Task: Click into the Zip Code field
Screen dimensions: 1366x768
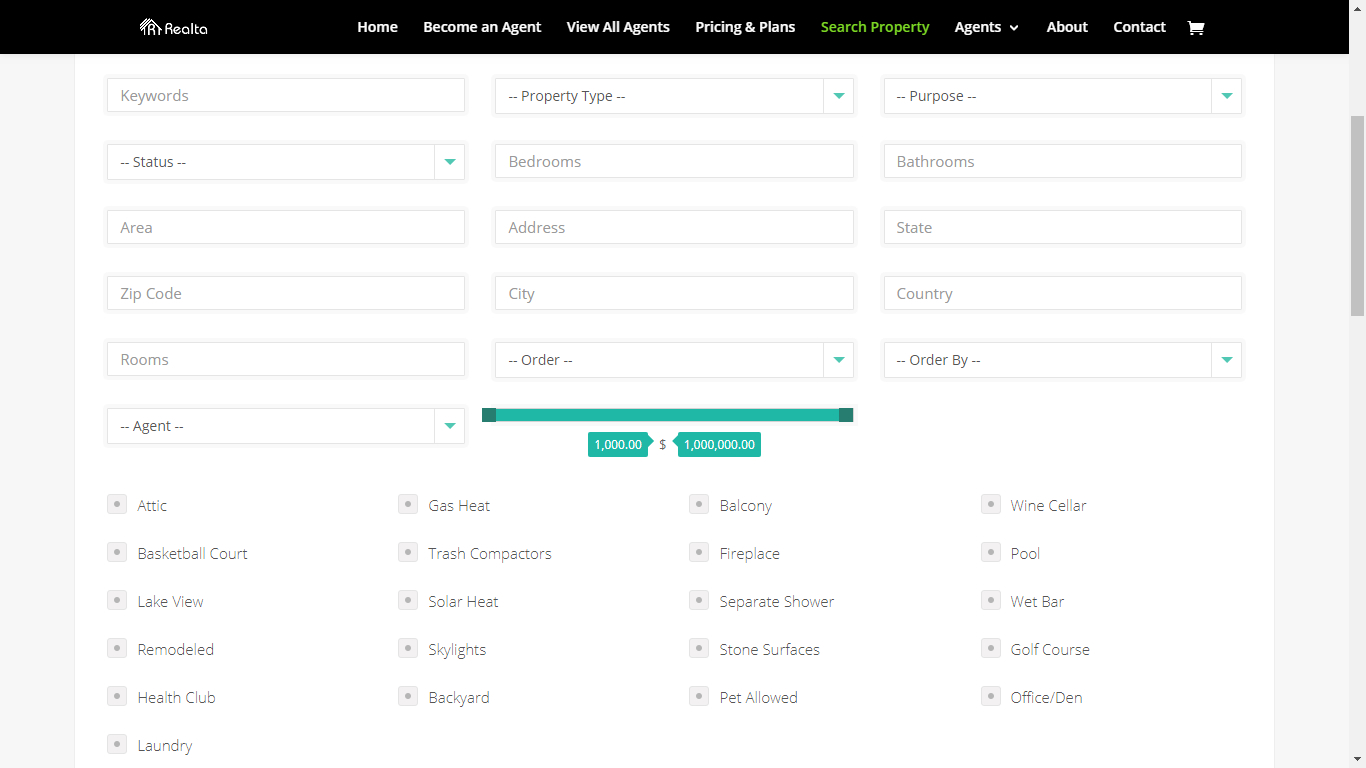Action: [x=286, y=294]
